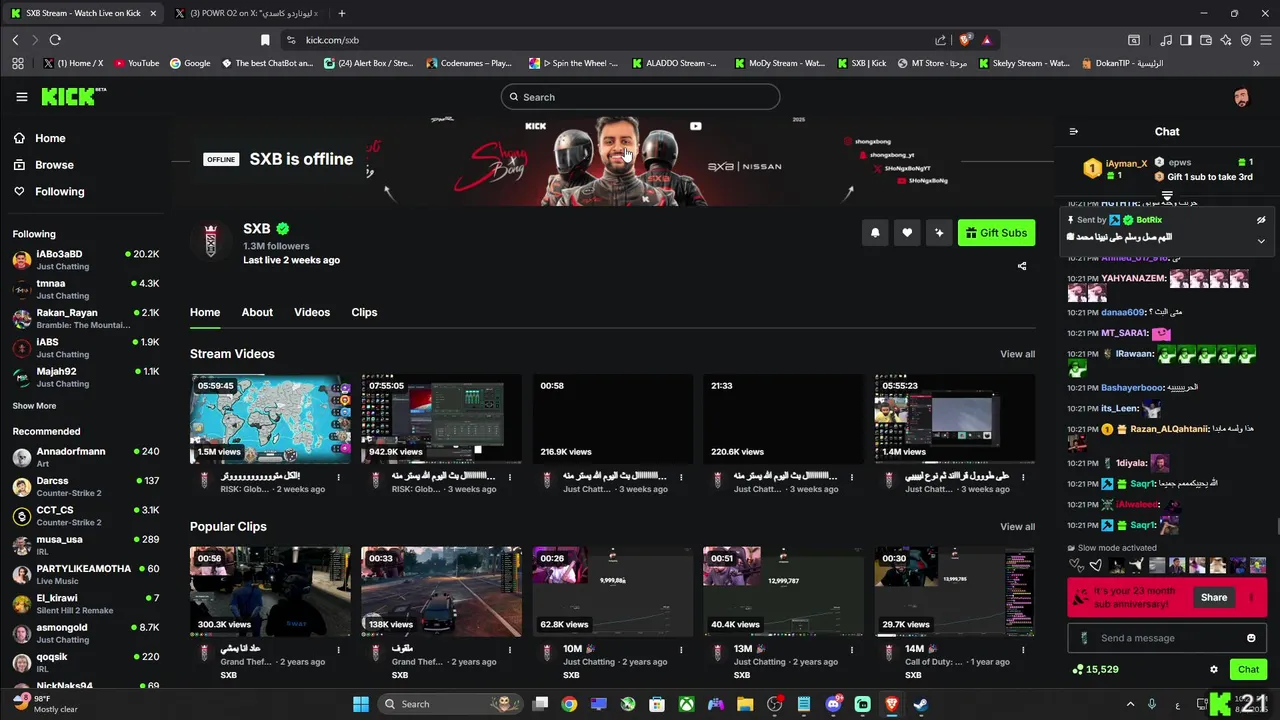Bookmark the page icon in address bar
The width and height of the screenshot is (1280, 720).
(x=265, y=40)
